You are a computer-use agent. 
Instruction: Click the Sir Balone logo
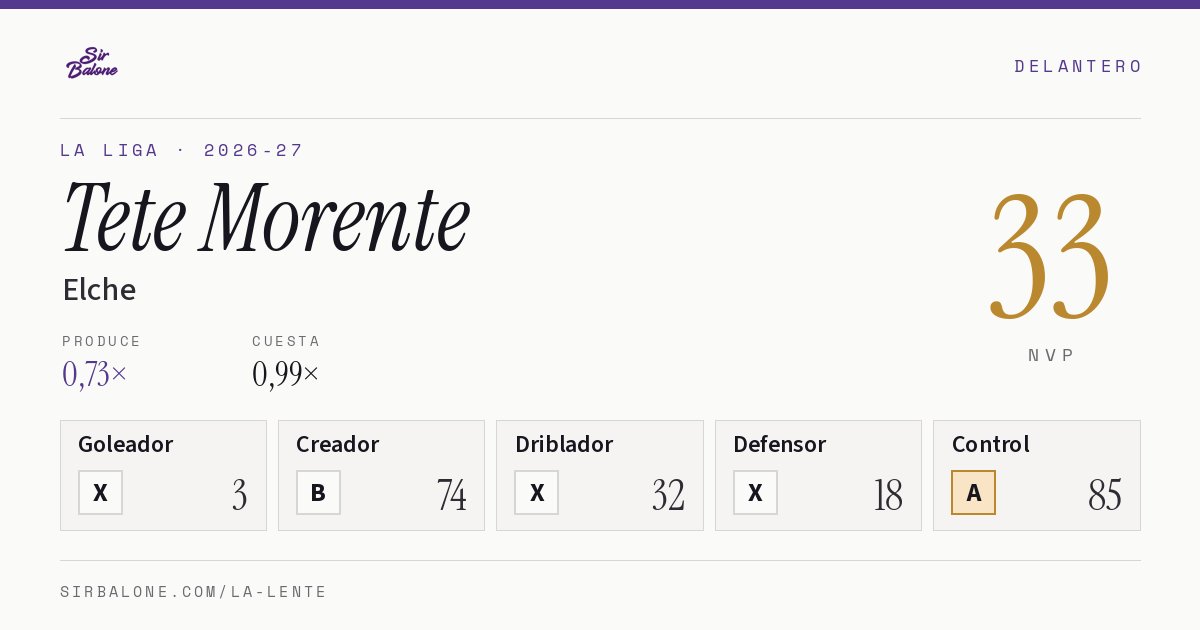click(92, 63)
